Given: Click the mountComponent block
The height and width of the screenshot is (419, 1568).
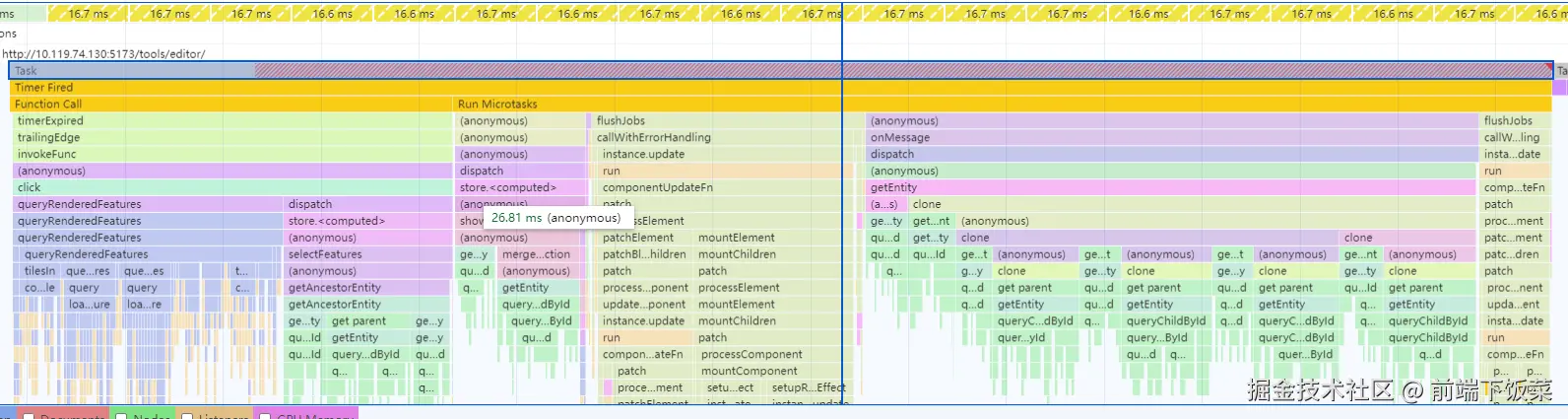Looking at the screenshot, I should point(766,372).
